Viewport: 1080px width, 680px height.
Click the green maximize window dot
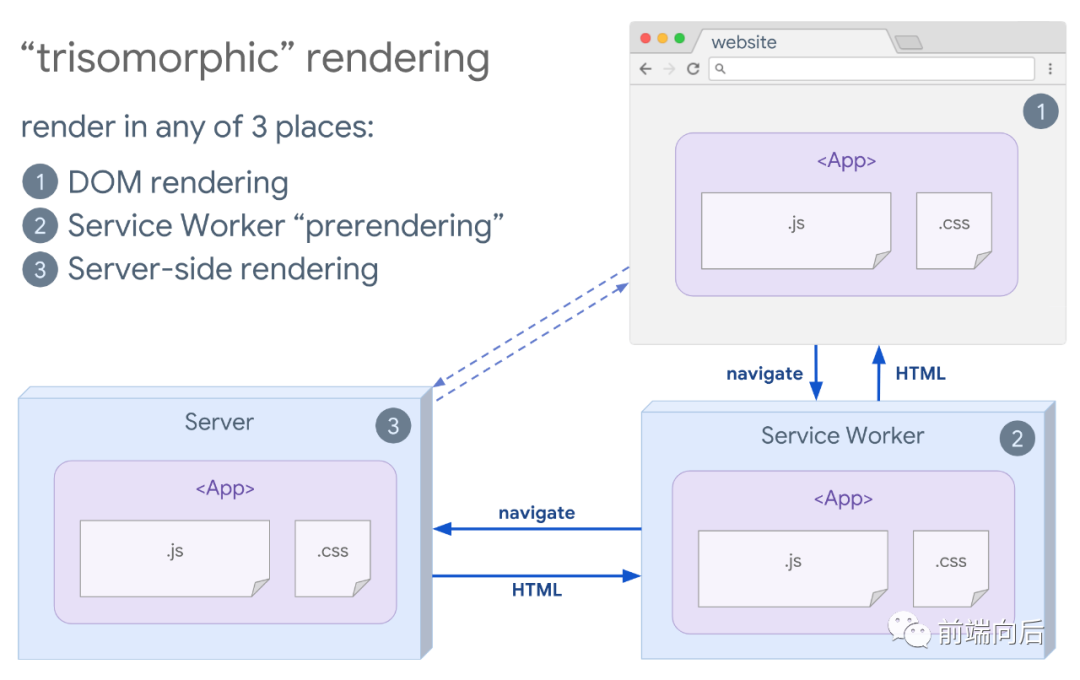pos(680,39)
